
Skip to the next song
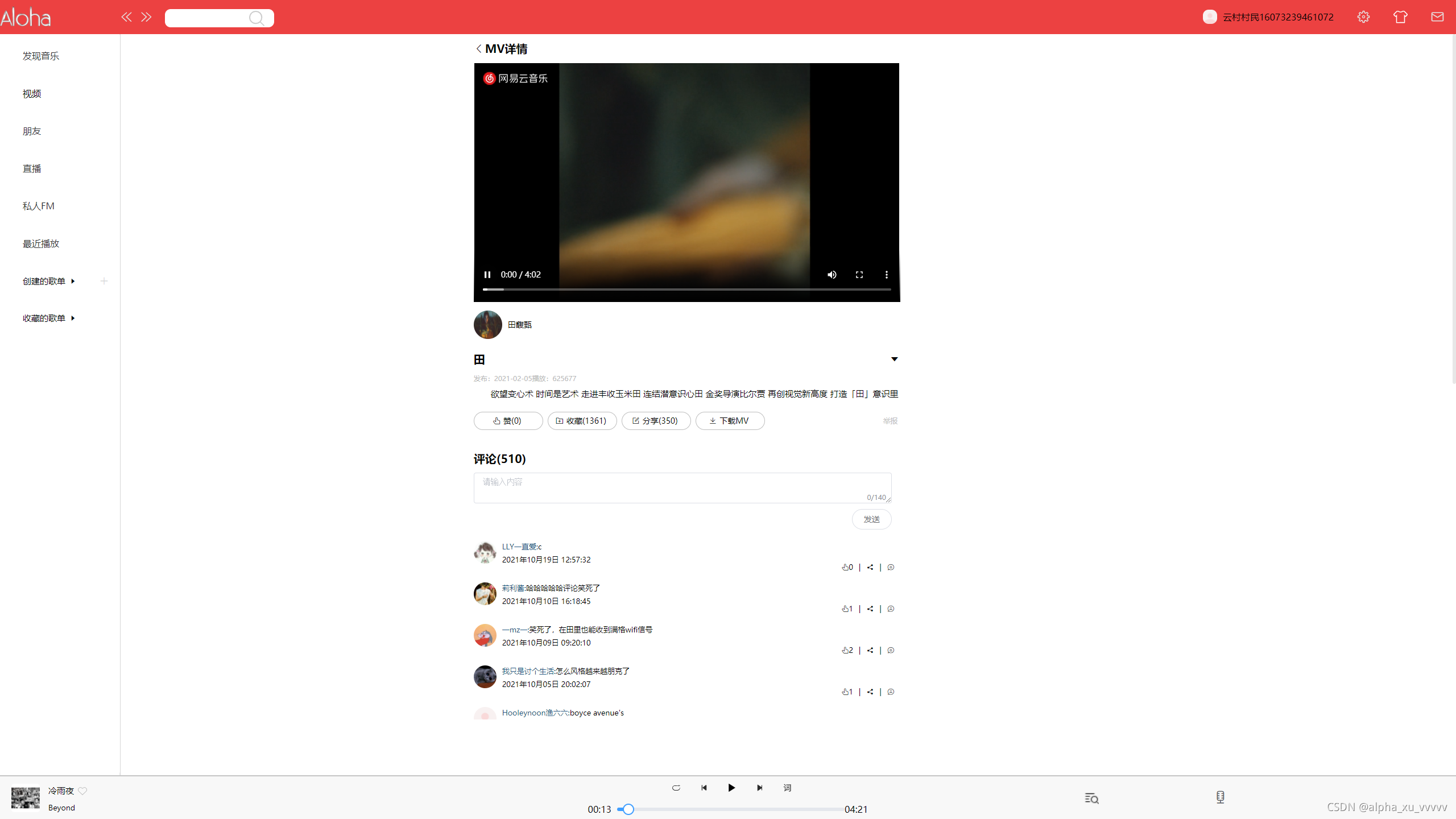(759, 788)
